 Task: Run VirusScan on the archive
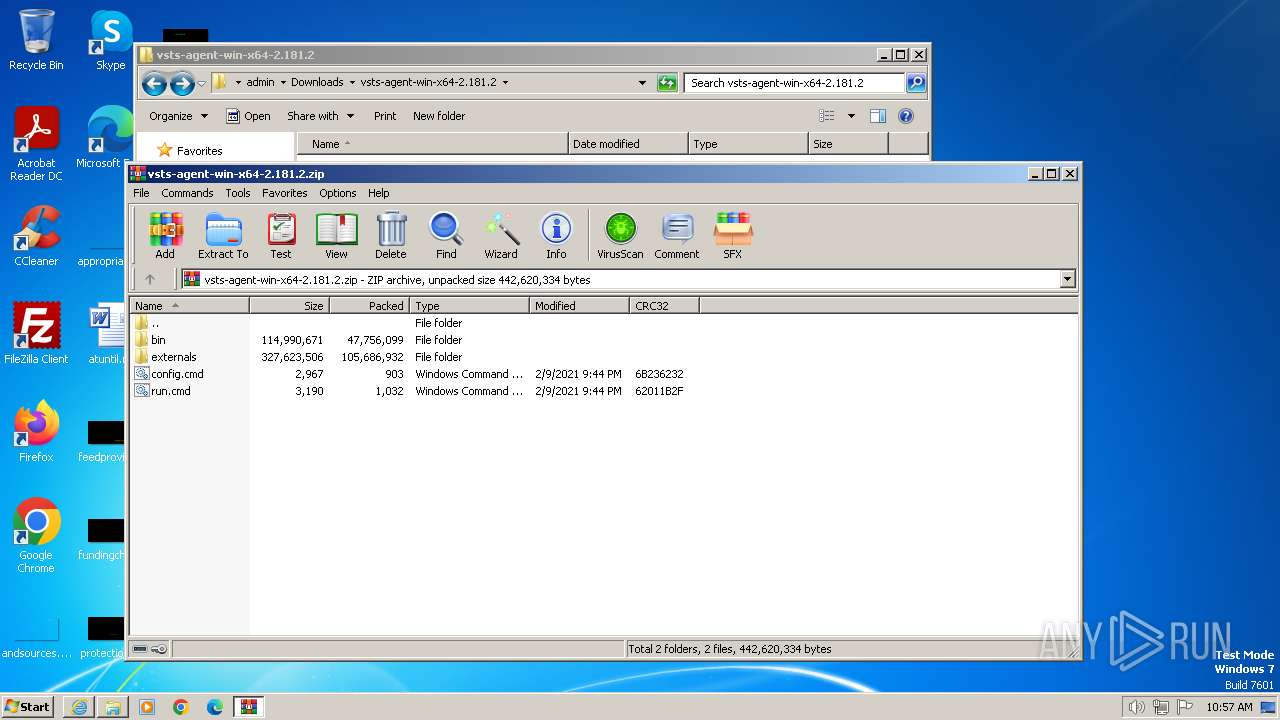pyautogui.click(x=620, y=236)
